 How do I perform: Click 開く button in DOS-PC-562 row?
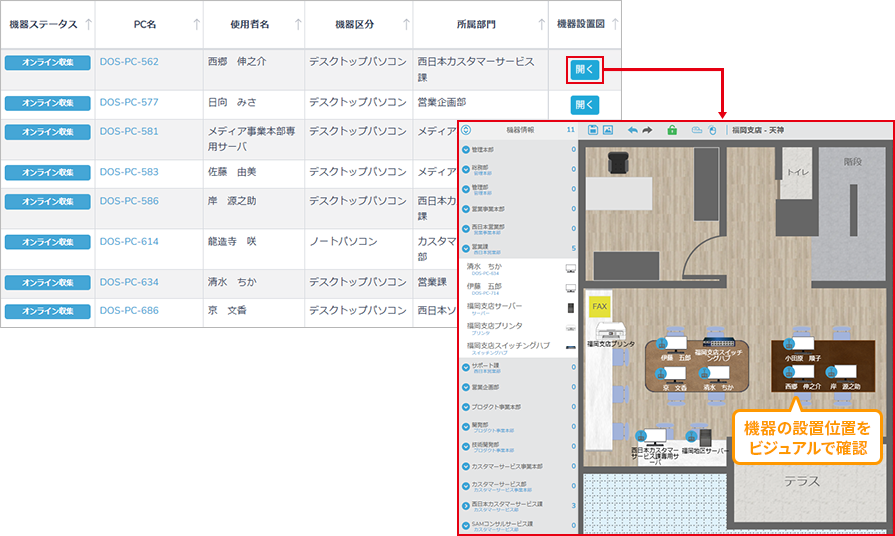pyautogui.click(x=584, y=70)
